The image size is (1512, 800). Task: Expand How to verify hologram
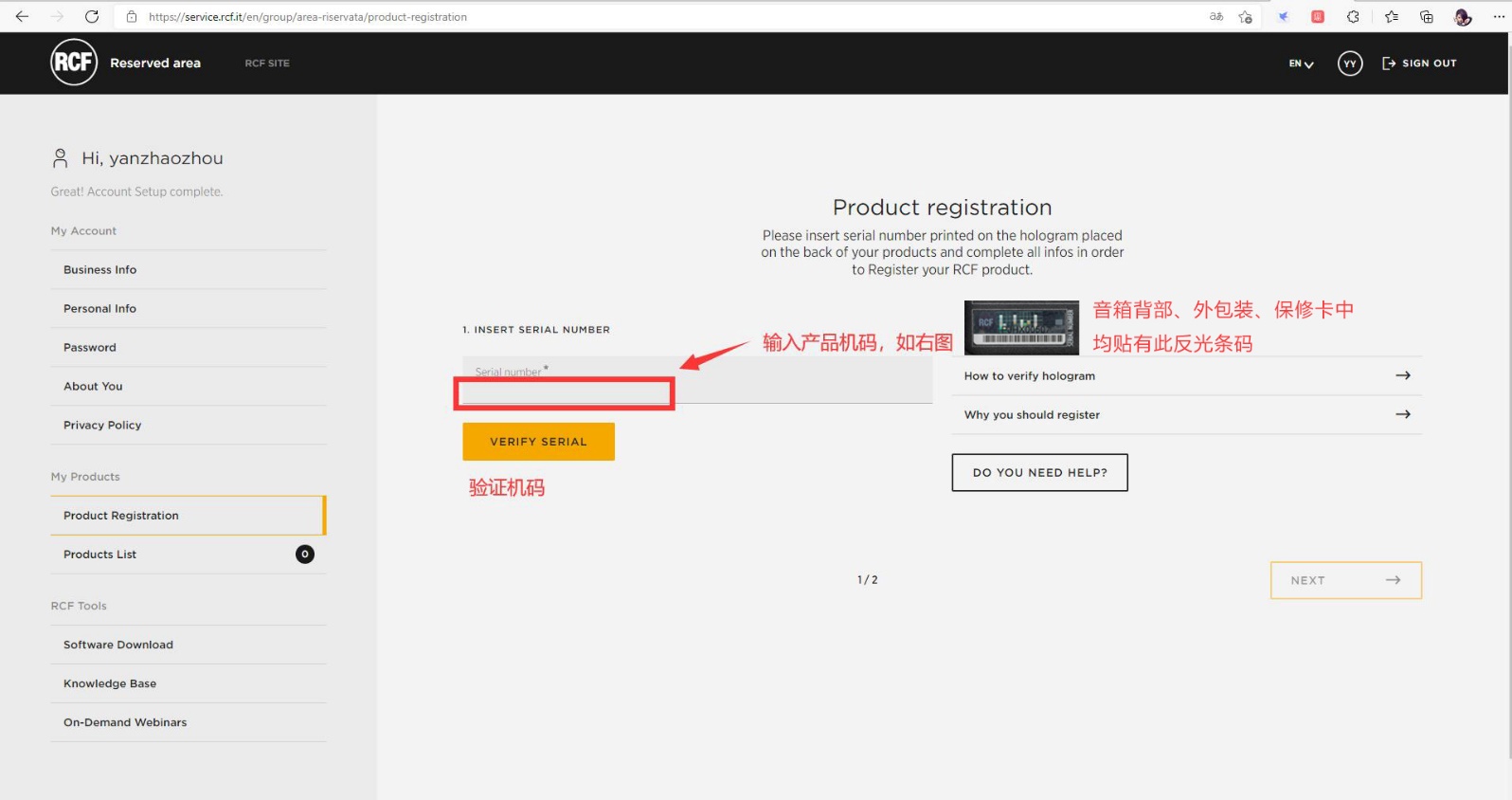point(1187,376)
